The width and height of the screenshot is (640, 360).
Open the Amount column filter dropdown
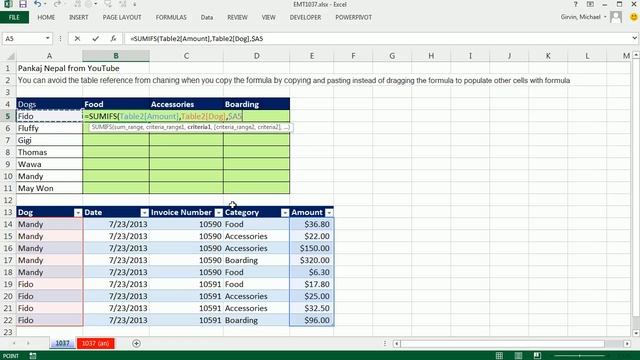pyautogui.click(x=329, y=213)
